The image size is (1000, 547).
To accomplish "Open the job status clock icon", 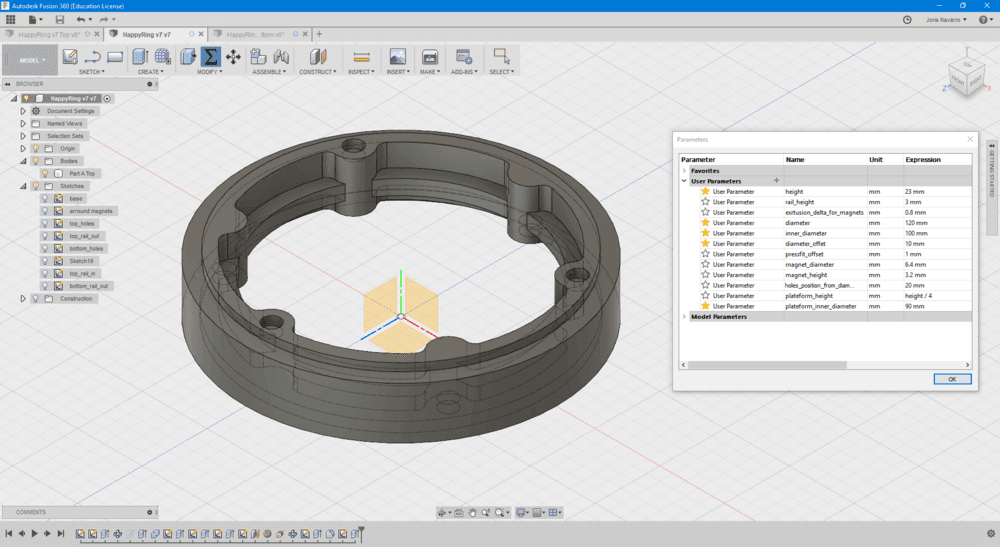I will (x=907, y=20).
